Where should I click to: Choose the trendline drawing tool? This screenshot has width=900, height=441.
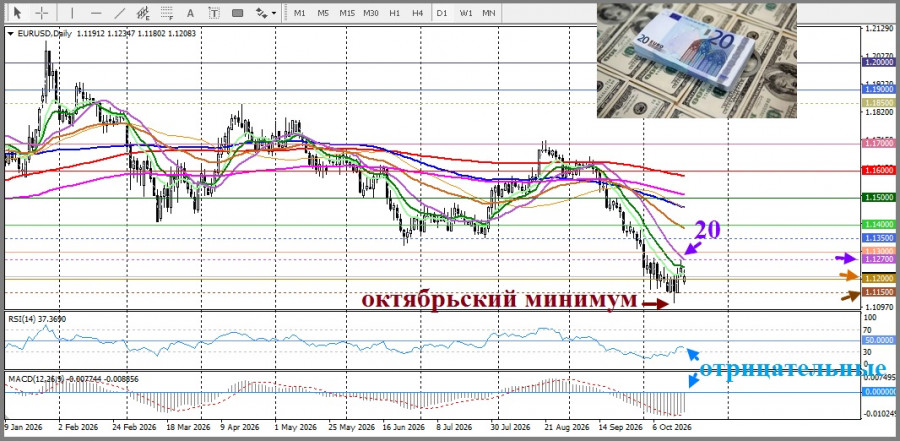[x=120, y=12]
